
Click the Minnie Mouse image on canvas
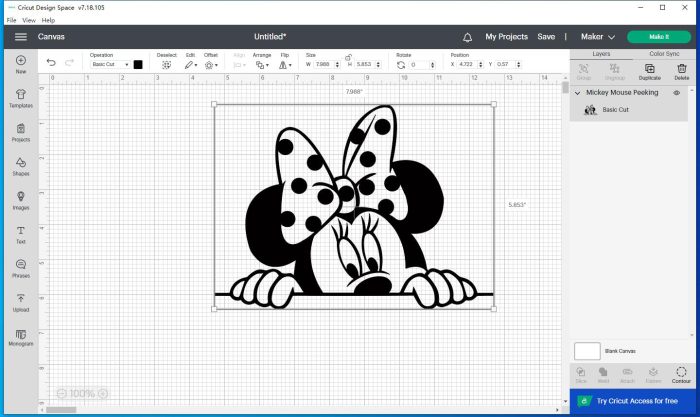pos(354,206)
